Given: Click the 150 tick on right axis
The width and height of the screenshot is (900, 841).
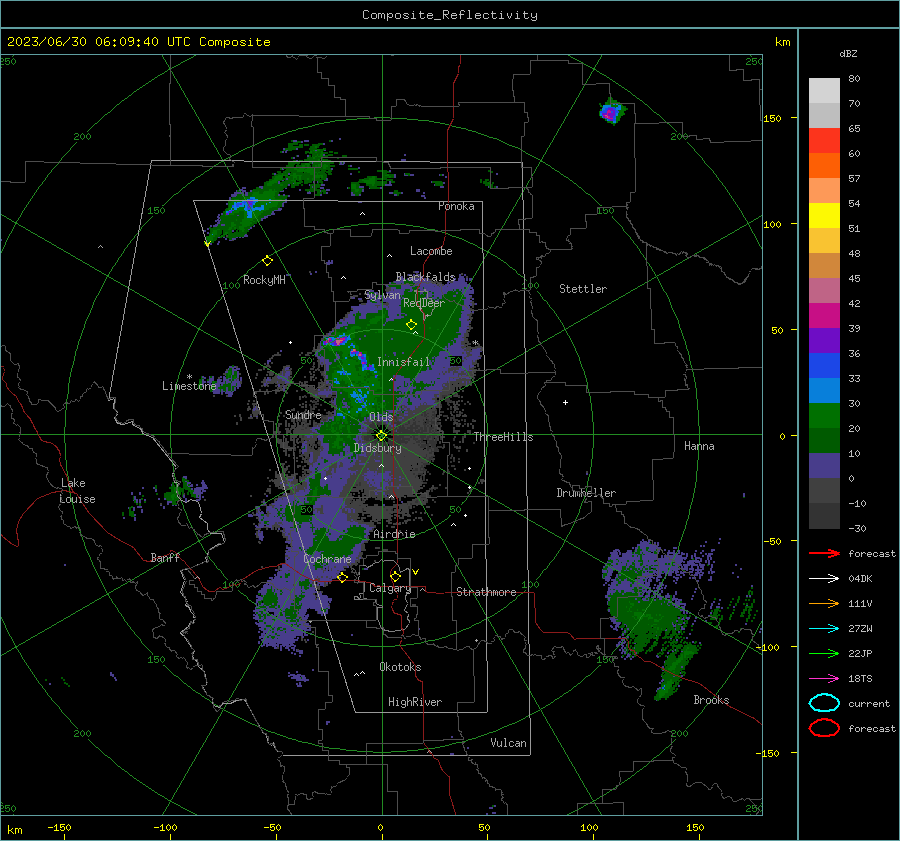Looking at the screenshot, I should (773, 118).
